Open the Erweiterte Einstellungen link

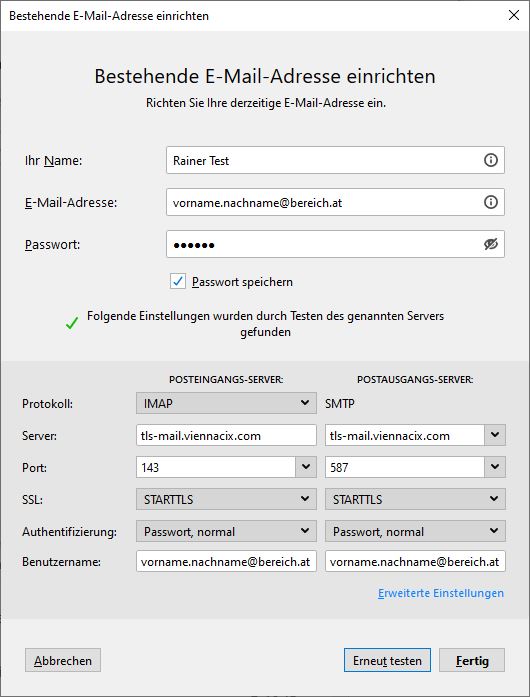tap(441, 593)
